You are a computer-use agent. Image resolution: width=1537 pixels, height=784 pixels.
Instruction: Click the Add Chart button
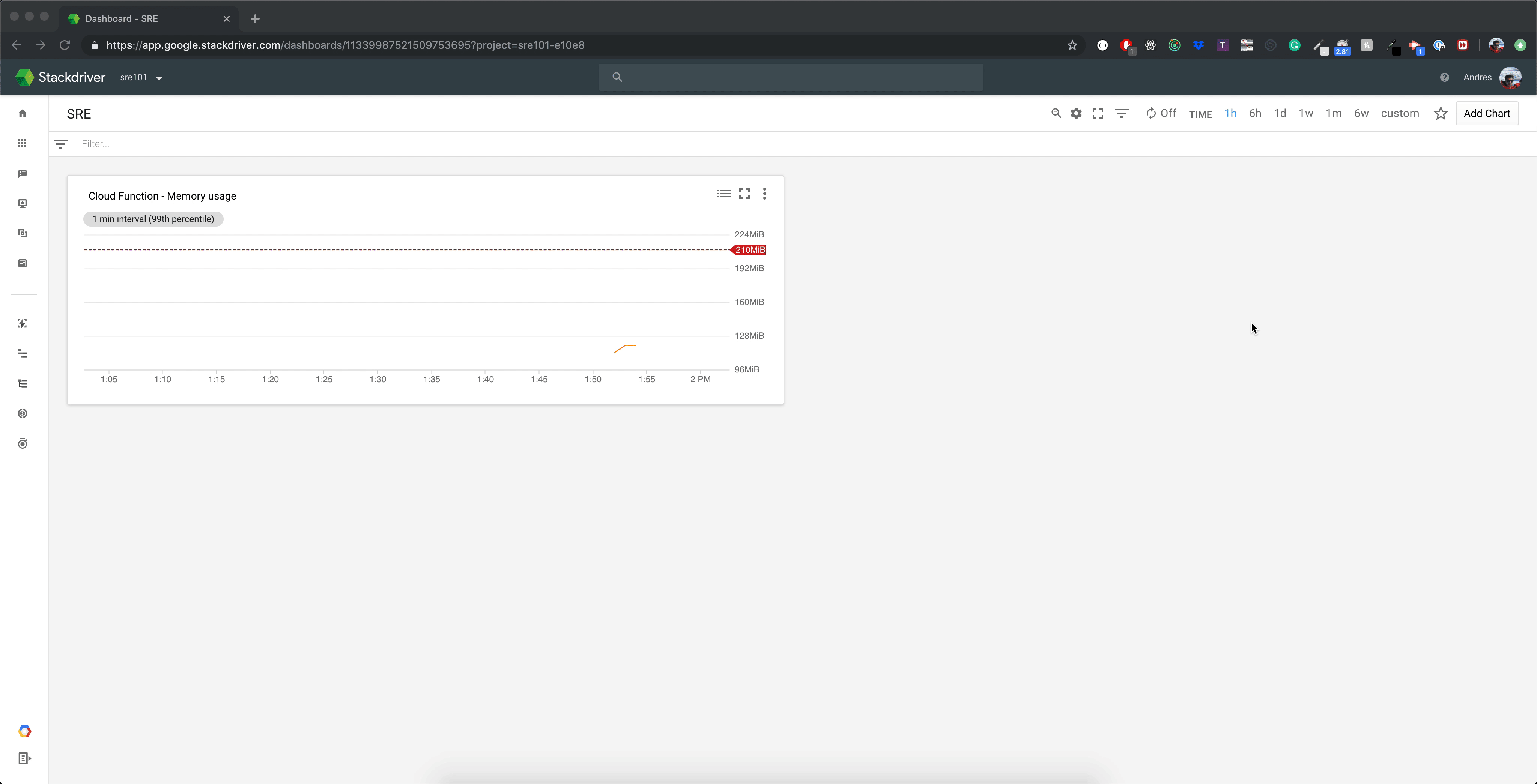coord(1486,113)
